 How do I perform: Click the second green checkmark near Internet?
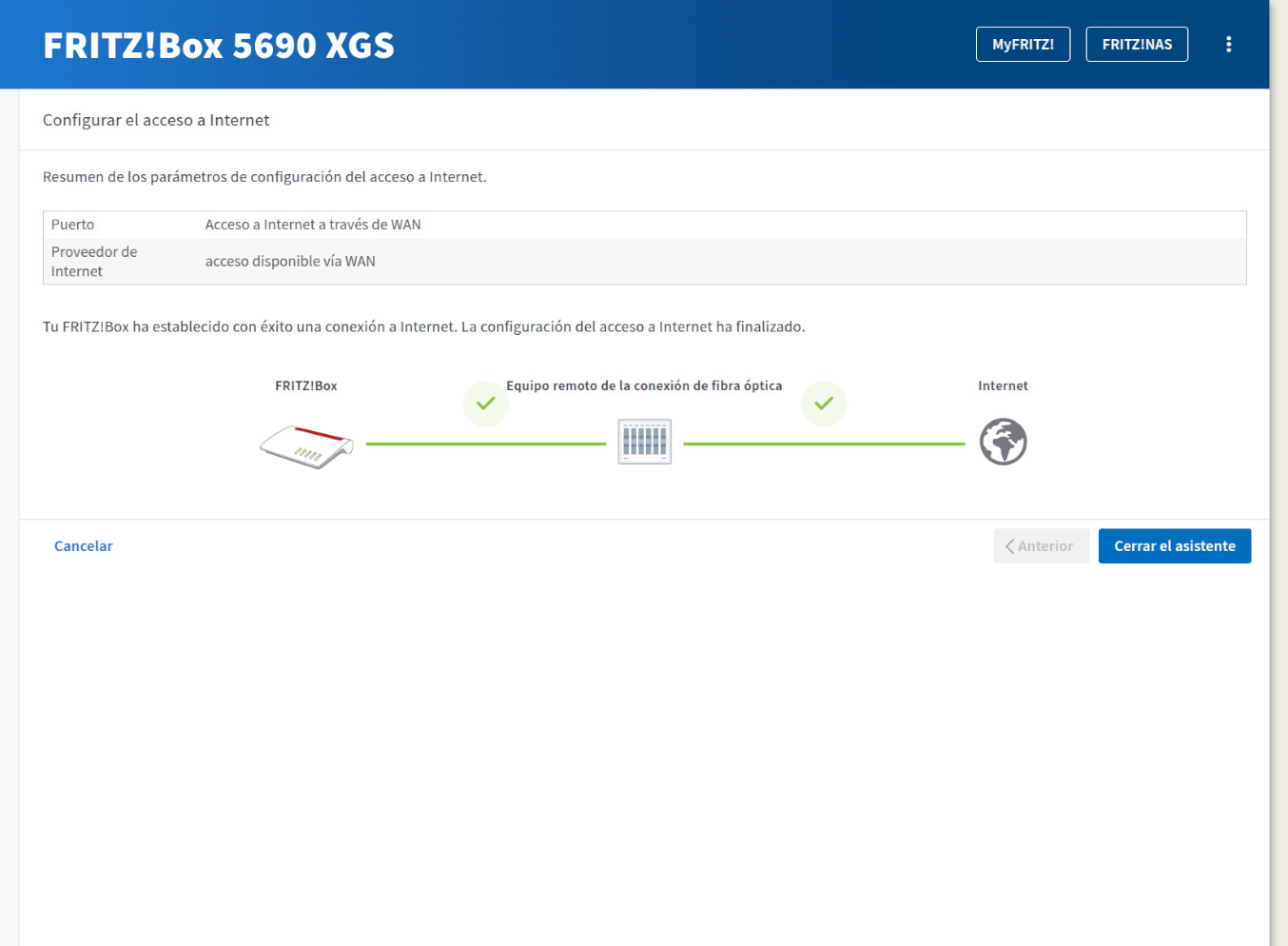click(x=824, y=404)
